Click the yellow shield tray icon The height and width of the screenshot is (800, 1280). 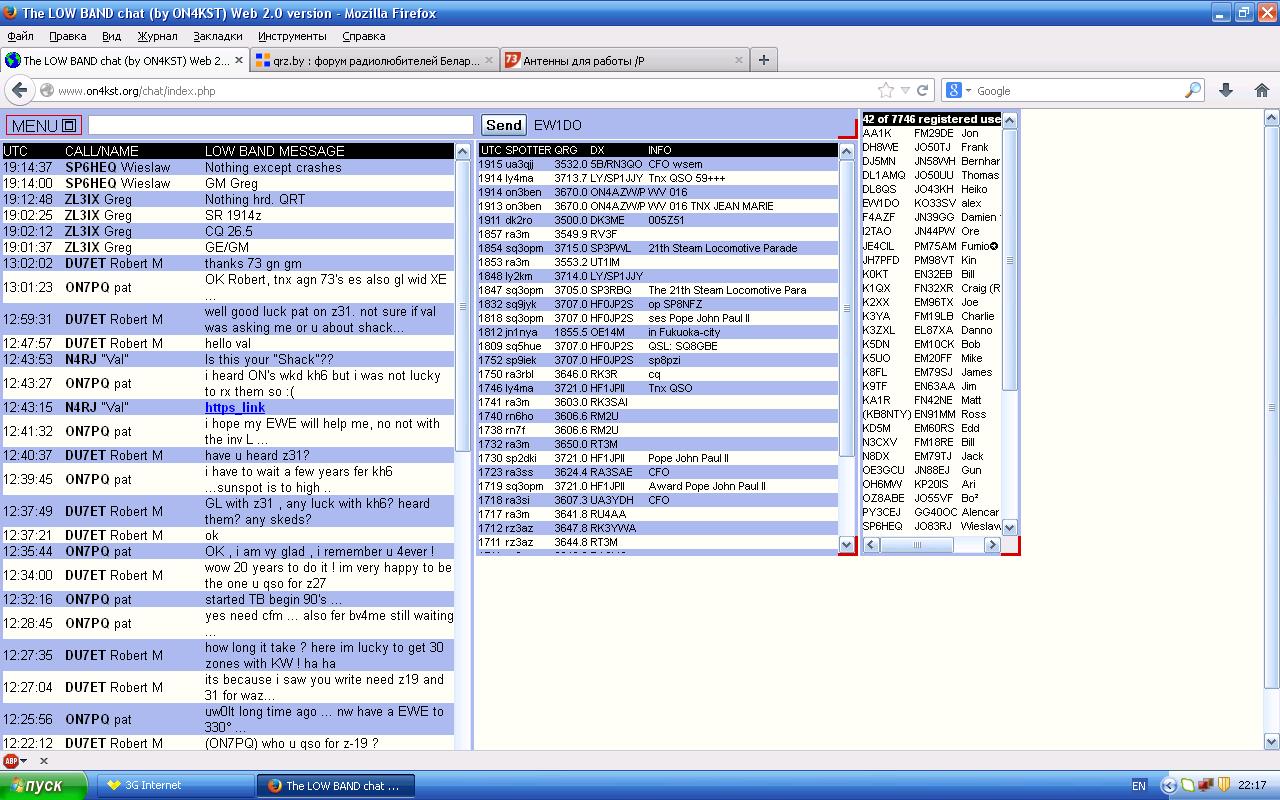point(1223,786)
